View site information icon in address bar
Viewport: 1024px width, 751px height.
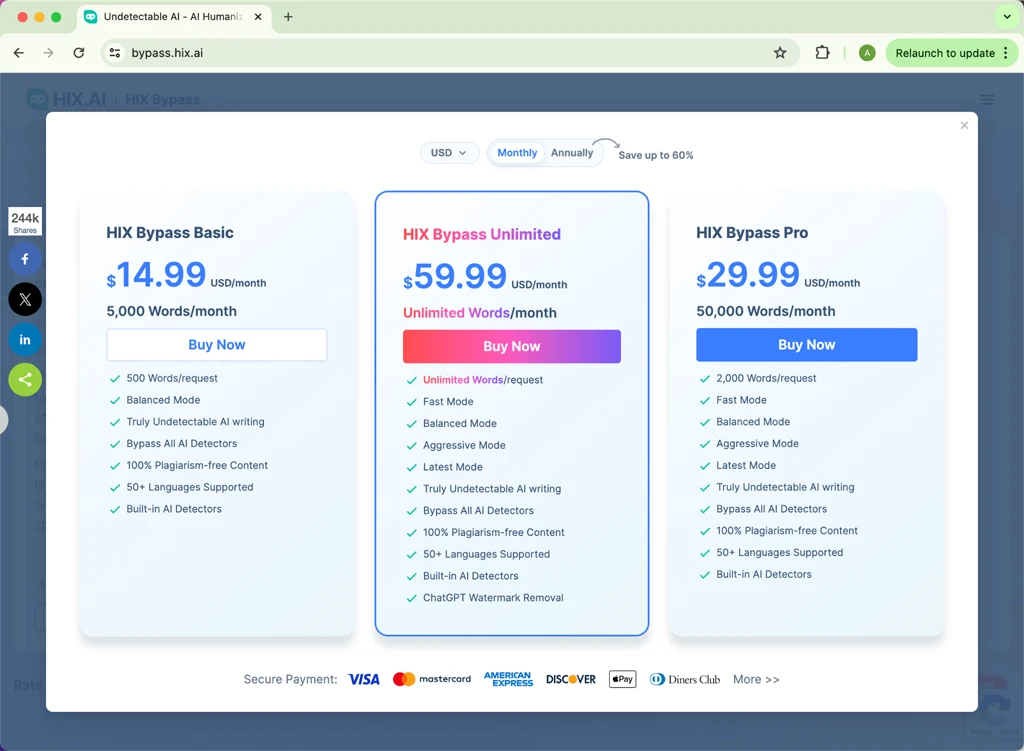click(115, 53)
